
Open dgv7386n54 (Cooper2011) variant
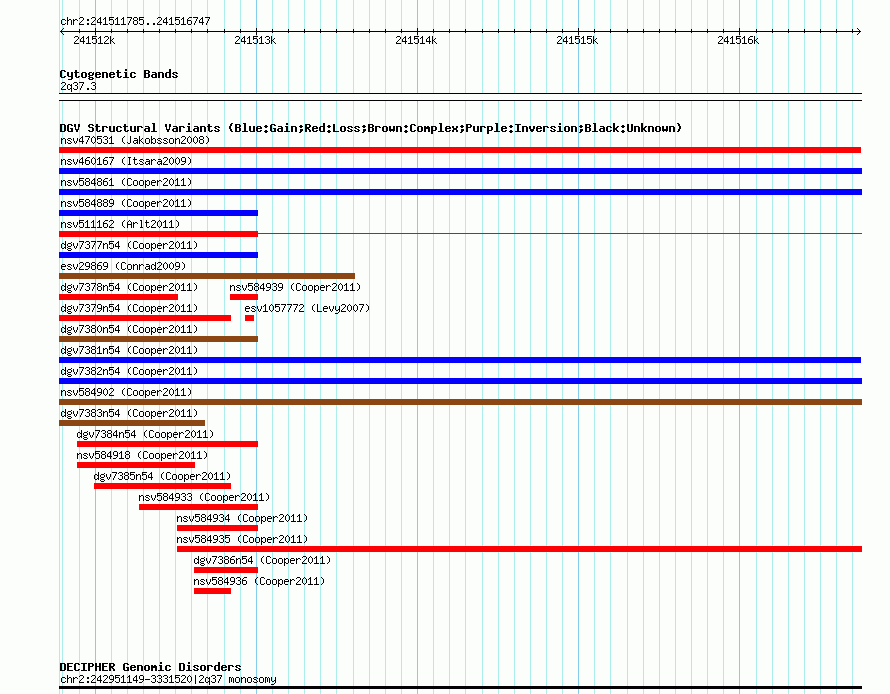coord(262,560)
